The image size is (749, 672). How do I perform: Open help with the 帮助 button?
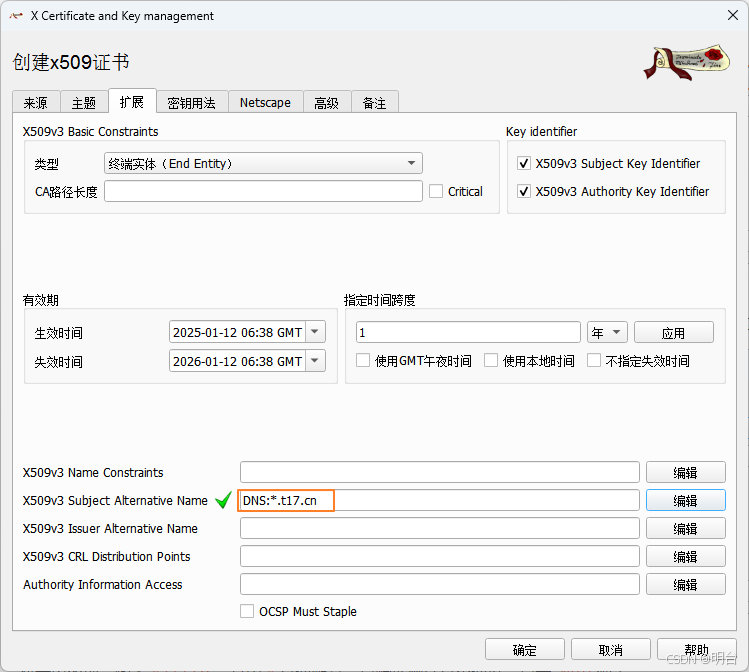696,650
